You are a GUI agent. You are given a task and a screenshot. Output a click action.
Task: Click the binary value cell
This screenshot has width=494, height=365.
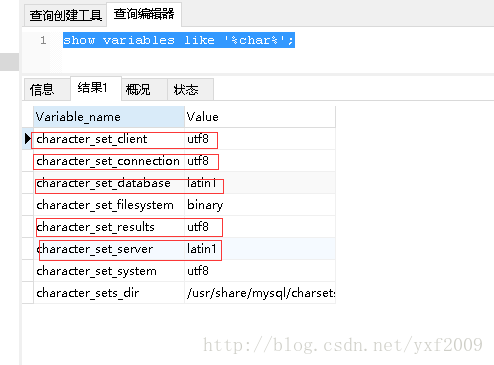click(260, 205)
